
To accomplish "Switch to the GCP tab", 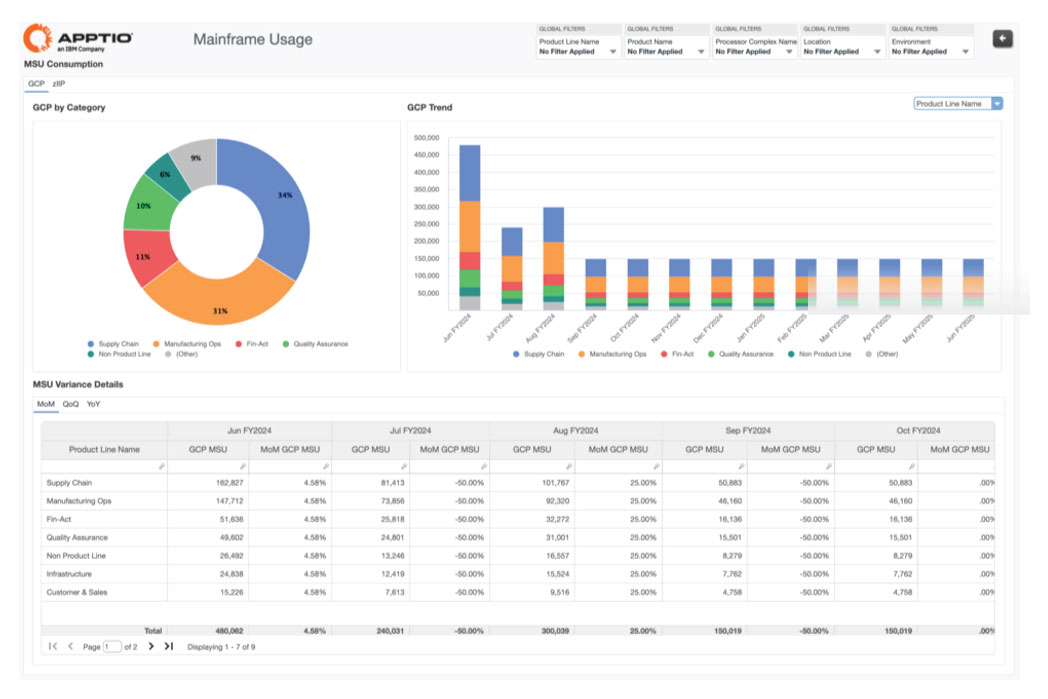I will pyautogui.click(x=36, y=84).
